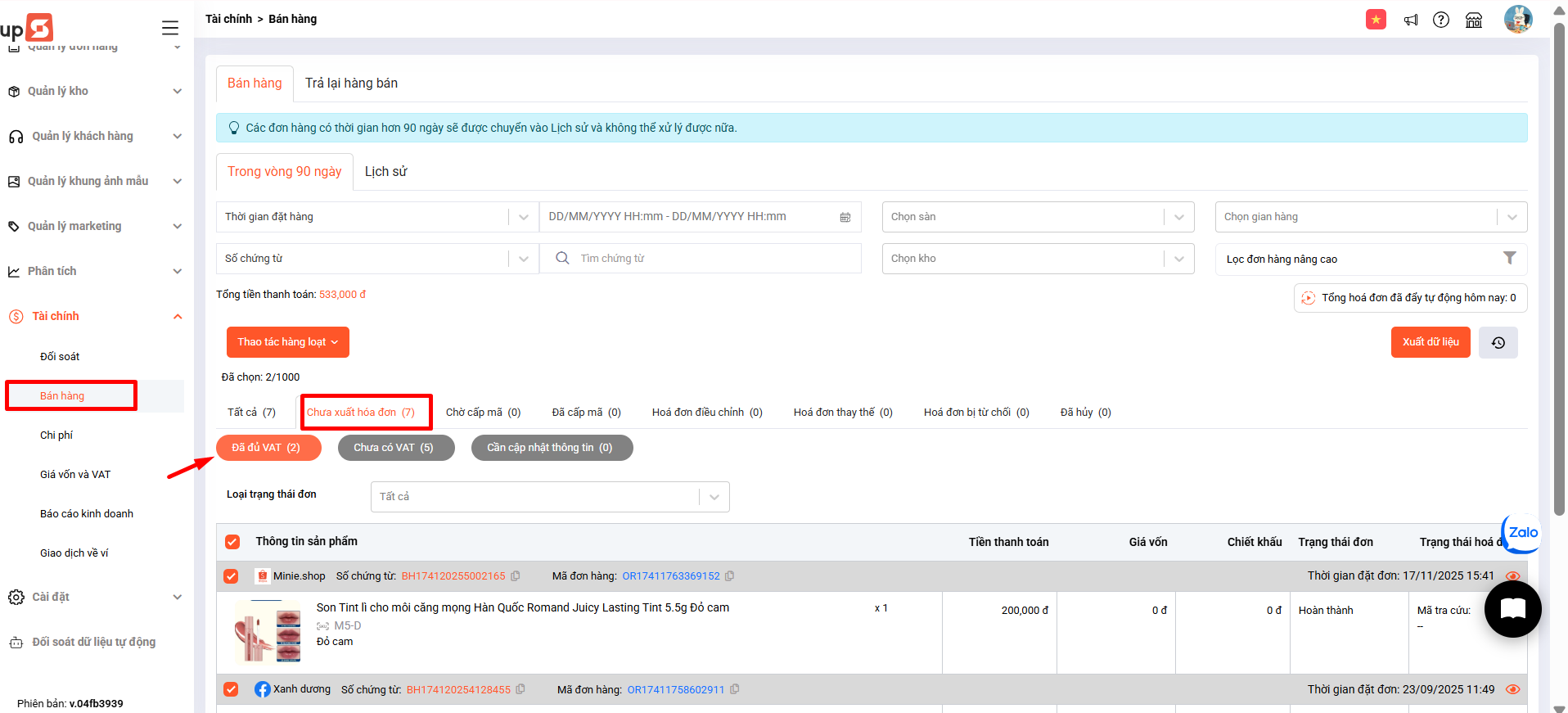Open the Loại trạng thái đơn dropdown
1568x713 pixels.
pos(549,497)
